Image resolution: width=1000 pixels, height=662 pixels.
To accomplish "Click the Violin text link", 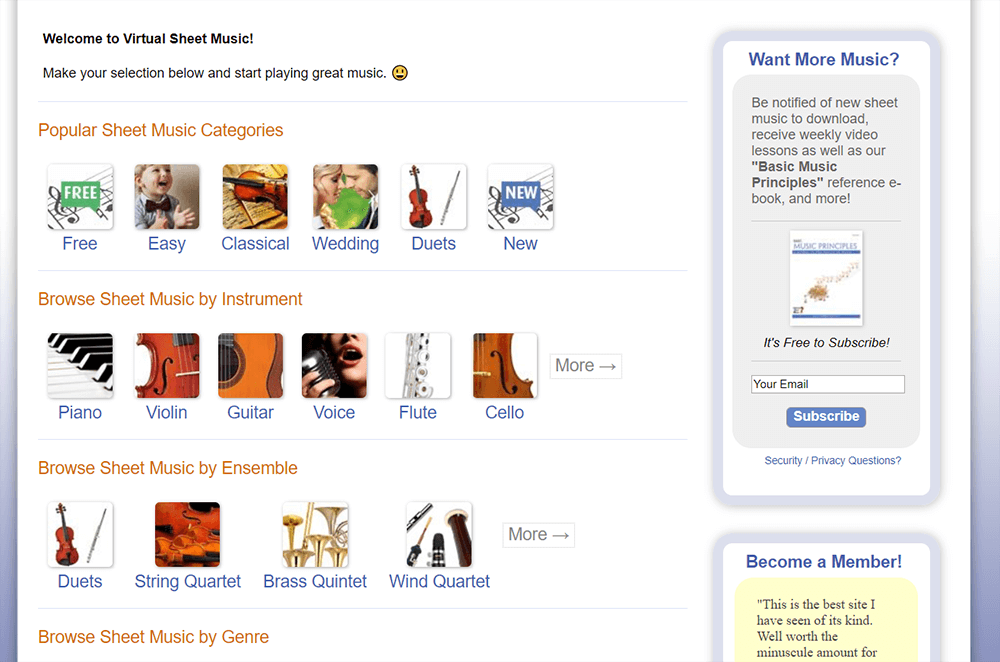I will (166, 413).
